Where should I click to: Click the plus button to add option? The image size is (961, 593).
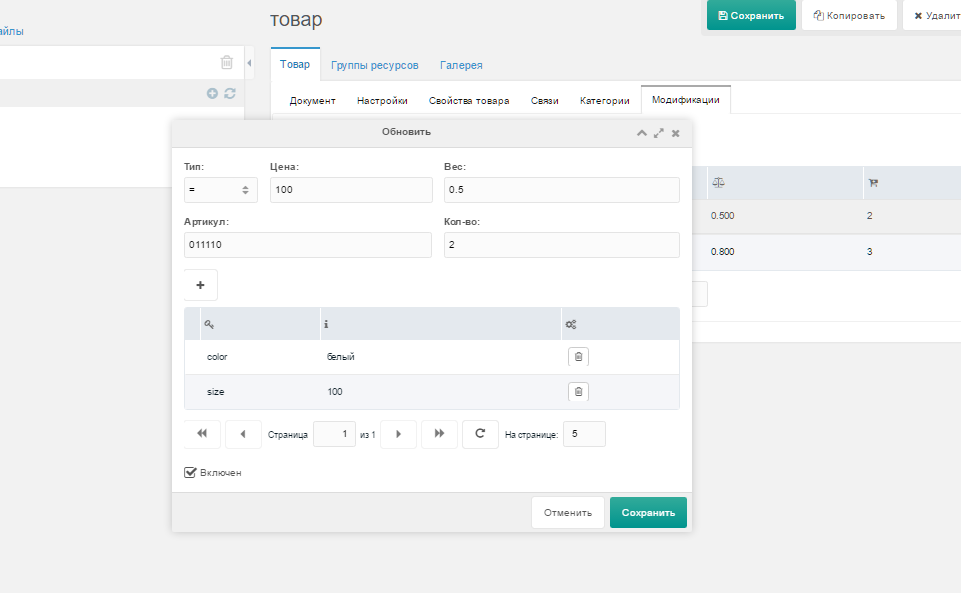click(200, 285)
